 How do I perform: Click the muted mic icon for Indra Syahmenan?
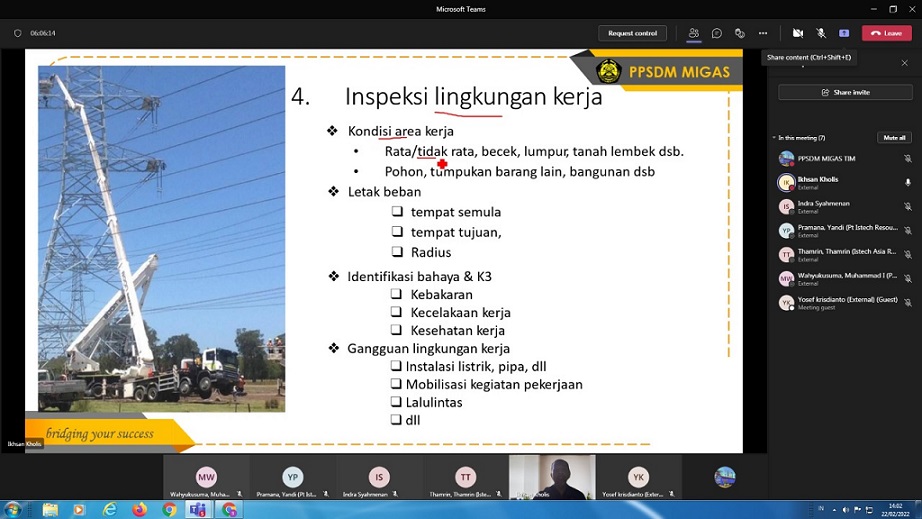click(908, 207)
